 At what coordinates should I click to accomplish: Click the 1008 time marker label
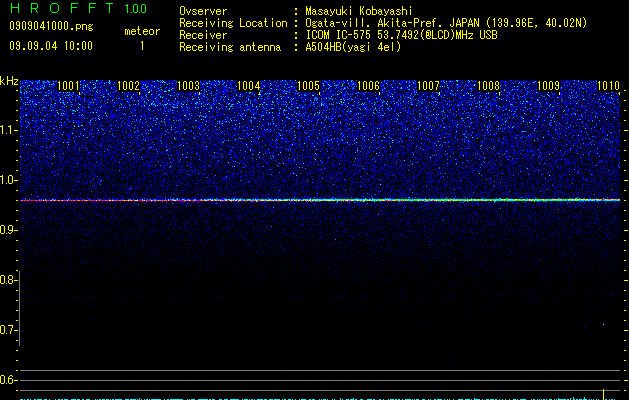pos(489,86)
